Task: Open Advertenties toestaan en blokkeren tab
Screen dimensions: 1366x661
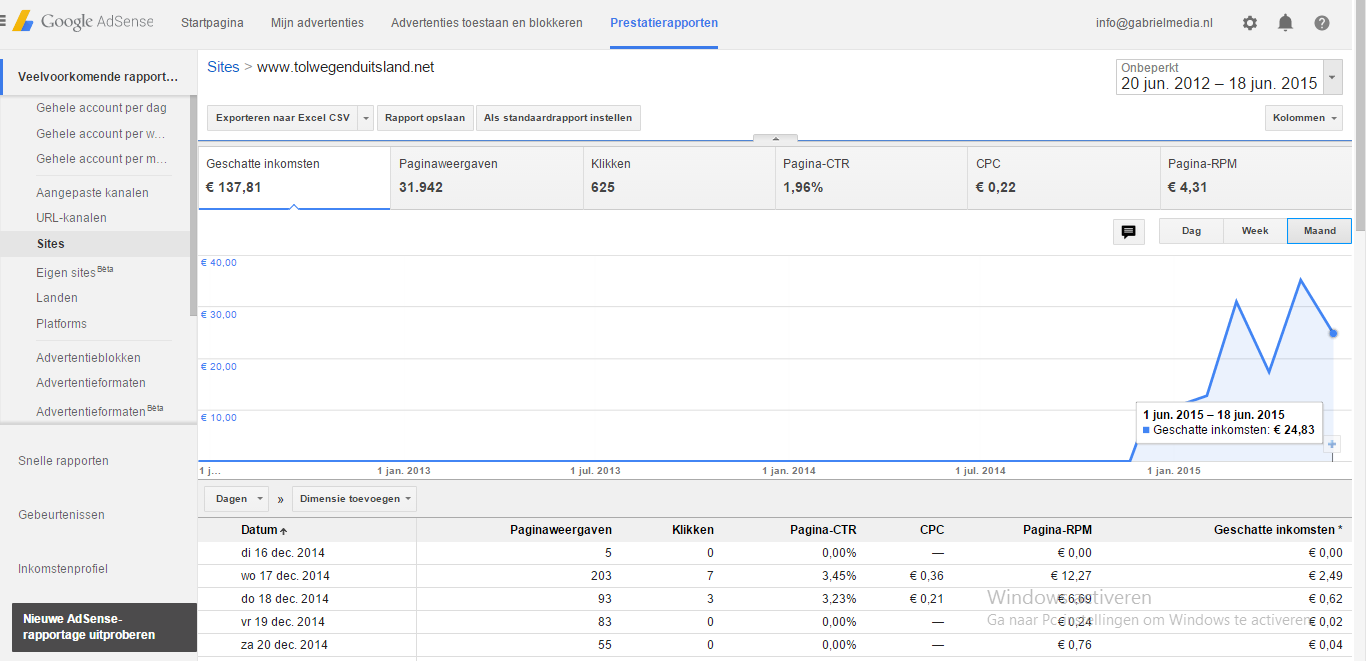Action: point(487,23)
